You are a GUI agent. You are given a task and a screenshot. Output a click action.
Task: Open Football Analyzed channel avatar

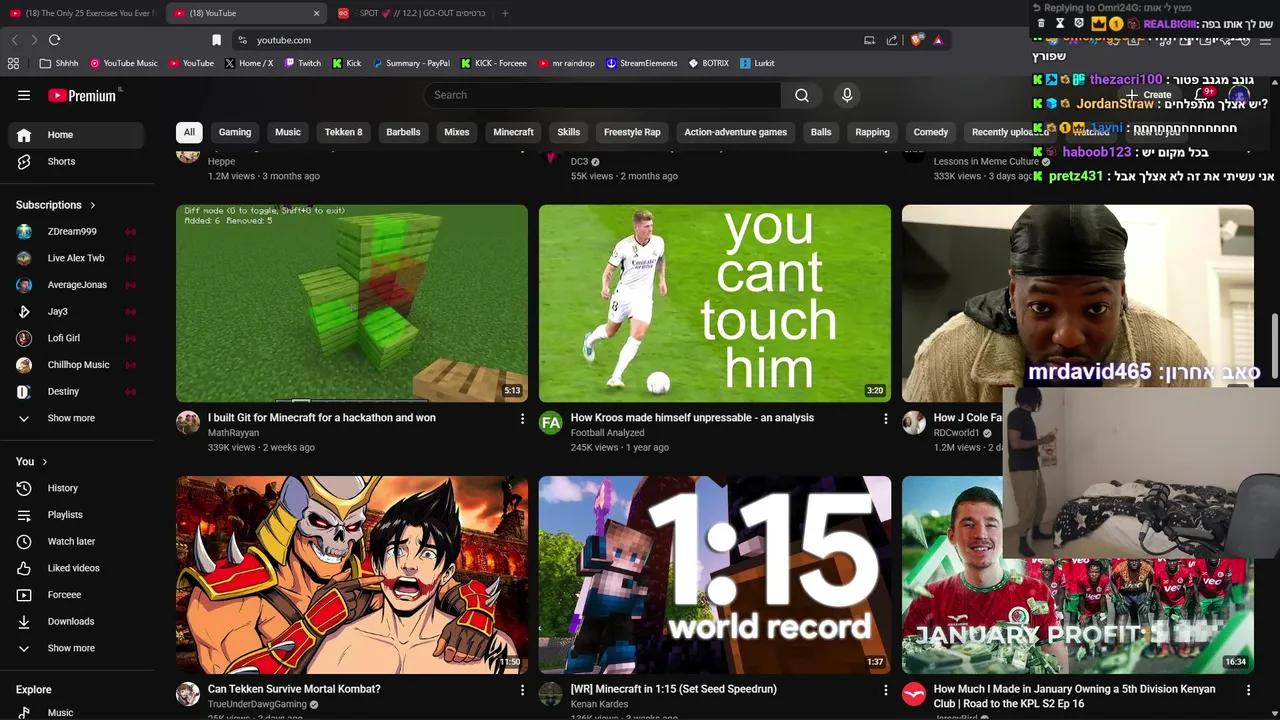click(551, 422)
